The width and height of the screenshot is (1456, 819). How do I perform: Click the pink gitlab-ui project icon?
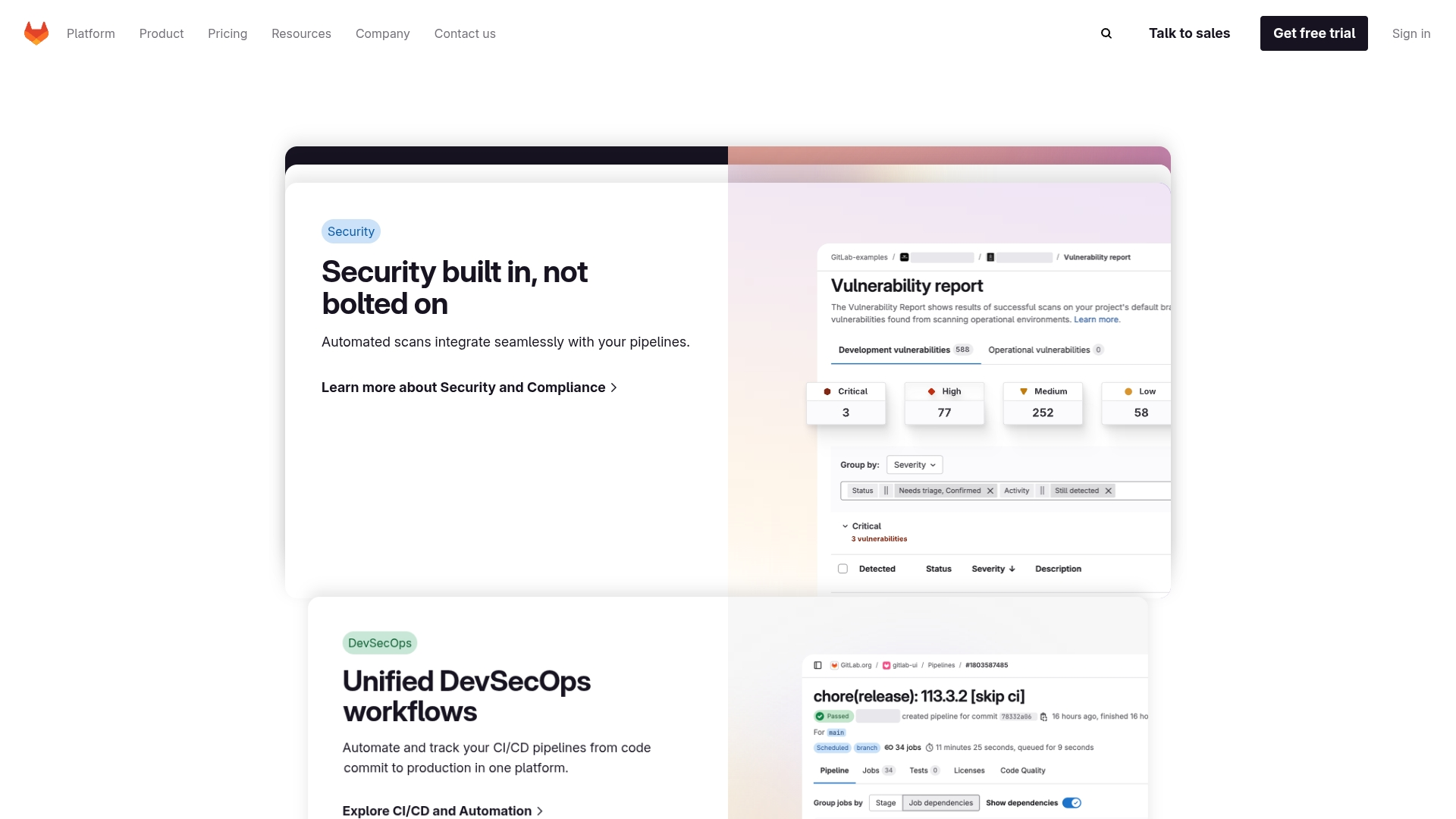pos(886,665)
